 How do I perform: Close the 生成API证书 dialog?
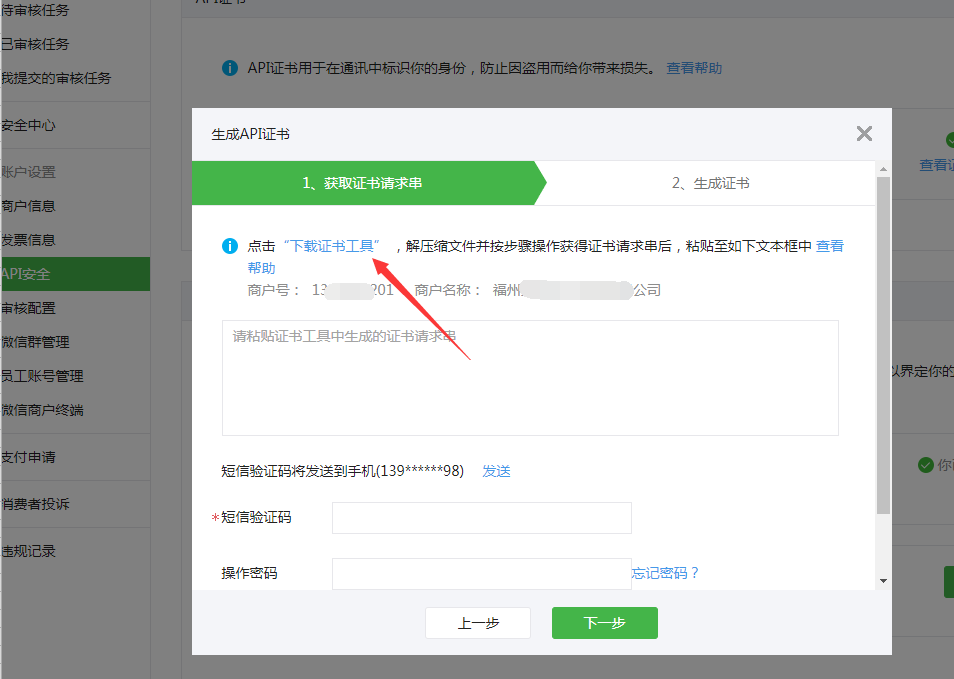tap(864, 134)
